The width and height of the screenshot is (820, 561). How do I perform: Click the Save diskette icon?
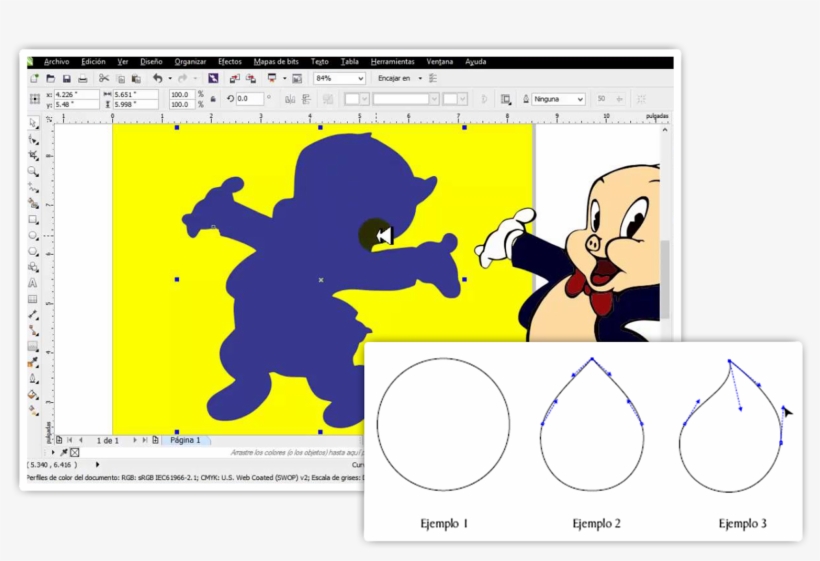pos(66,78)
